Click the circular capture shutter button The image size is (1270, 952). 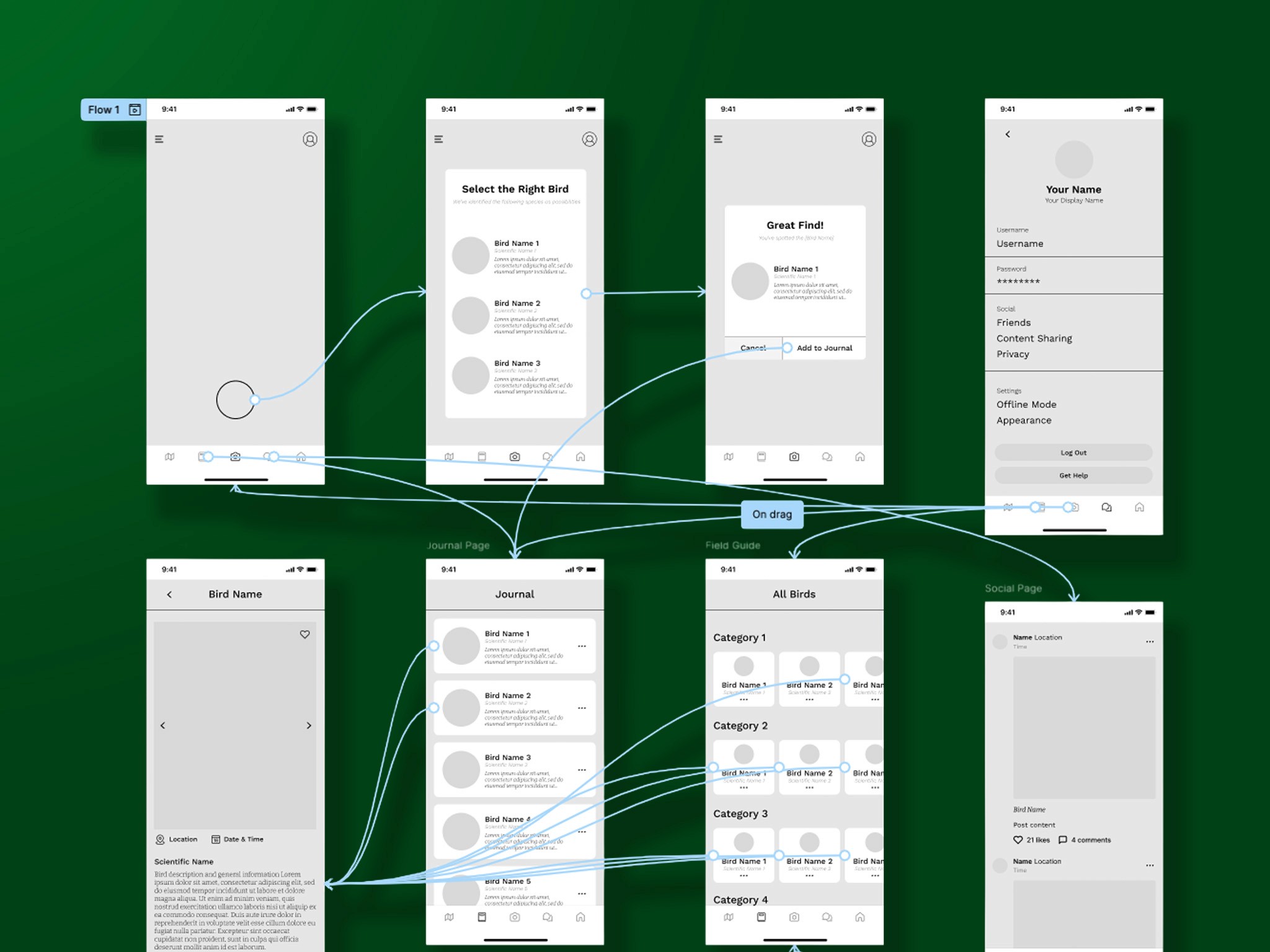[x=235, y=400]
